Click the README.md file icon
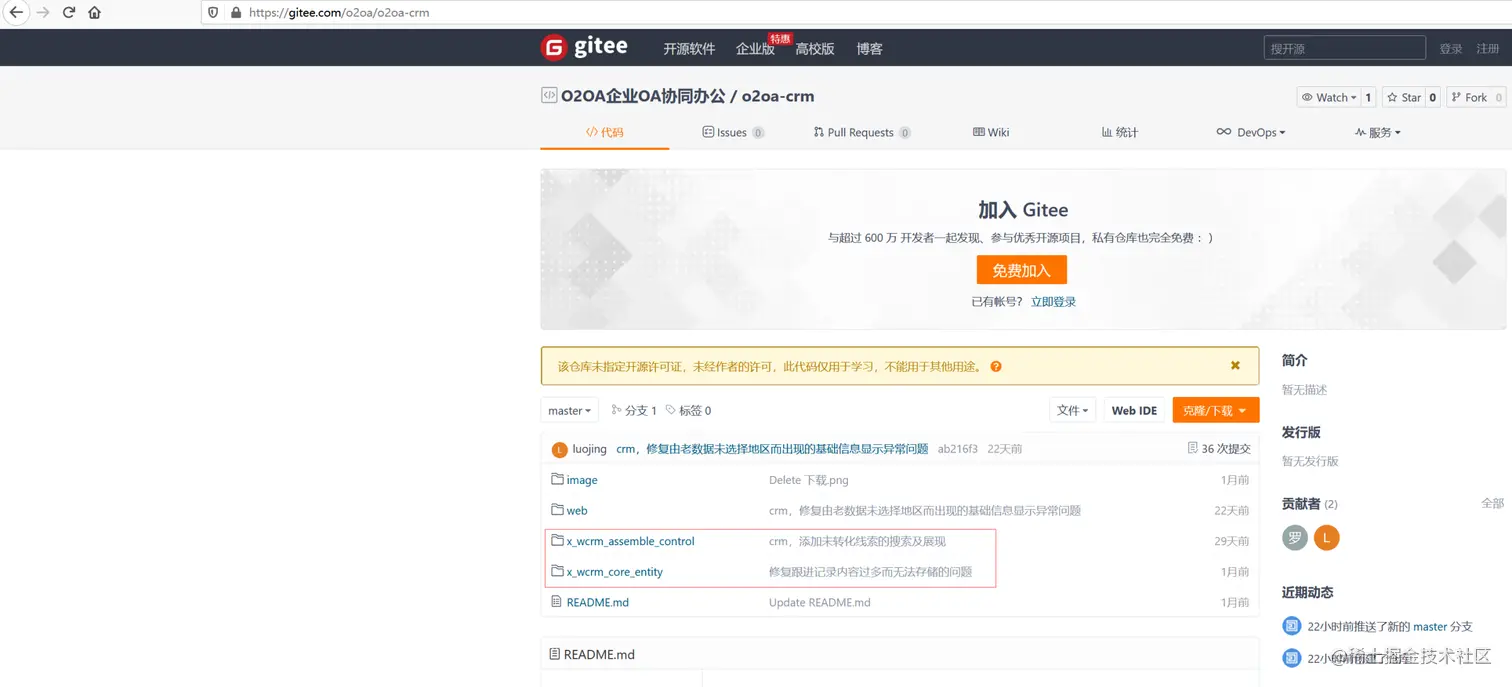The image size is (1512, 687). [x=558, y=602]
